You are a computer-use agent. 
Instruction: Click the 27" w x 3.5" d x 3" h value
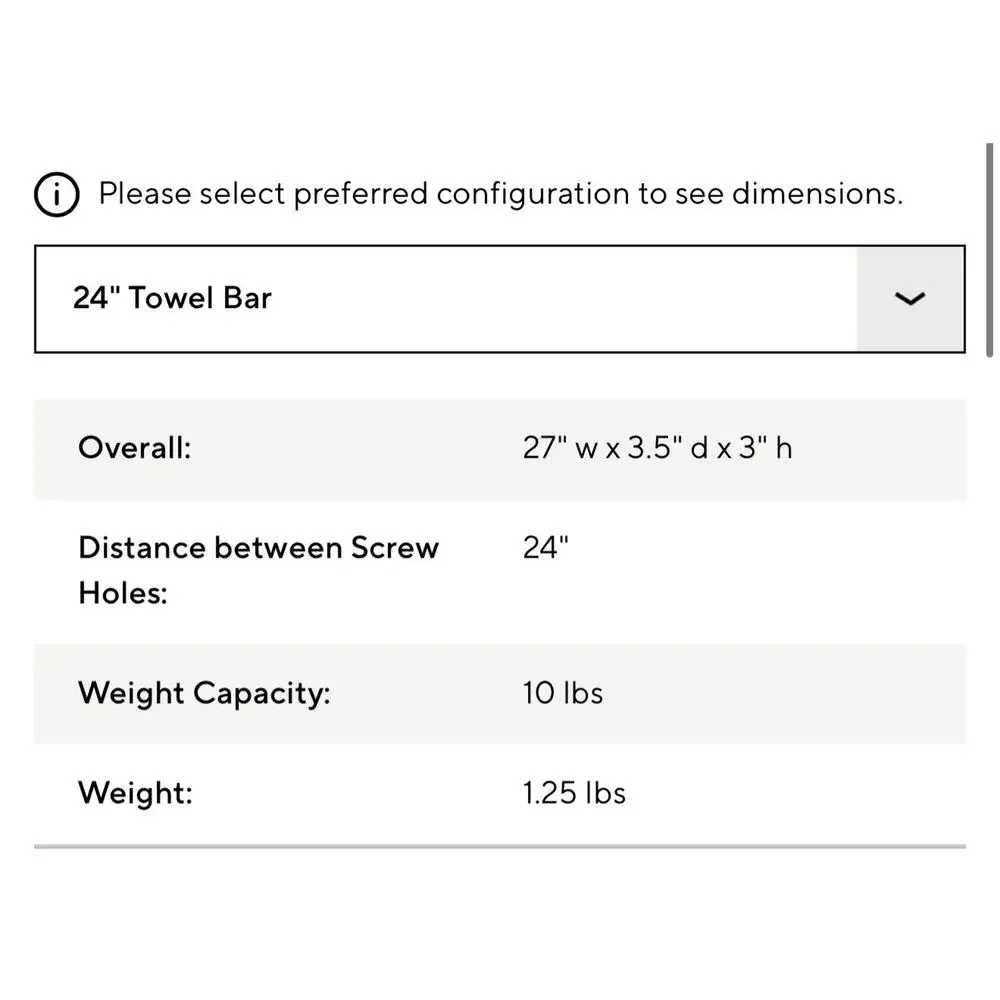tap(658, 448)
